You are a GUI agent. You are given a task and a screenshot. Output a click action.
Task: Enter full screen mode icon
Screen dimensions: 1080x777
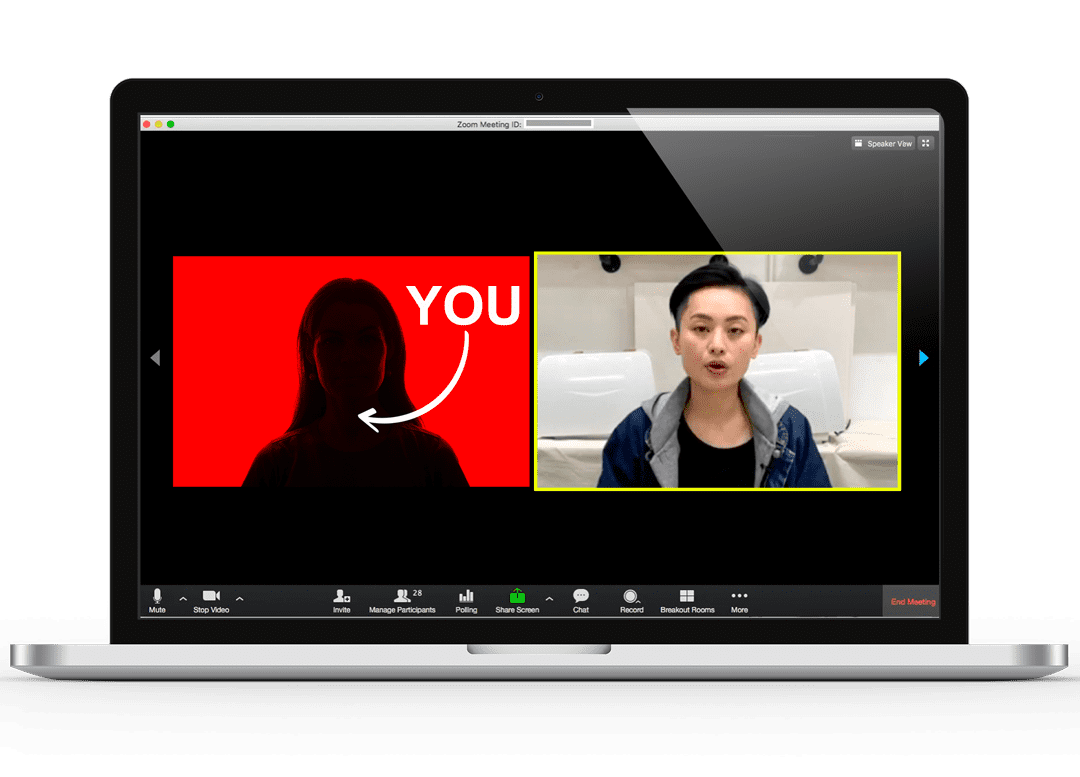(926, 144)
